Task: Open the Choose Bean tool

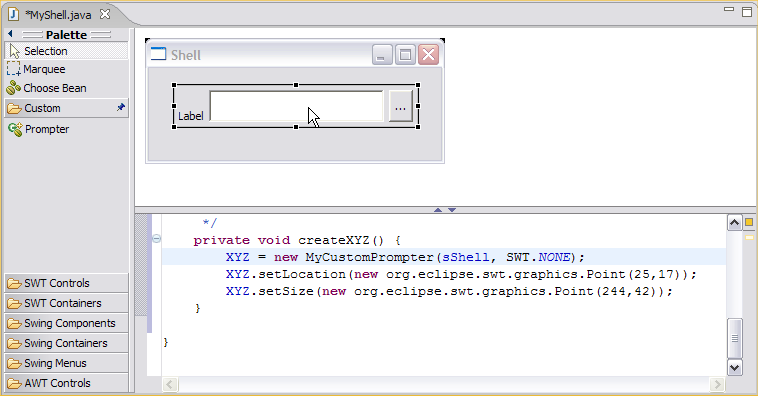Action: 67,88
